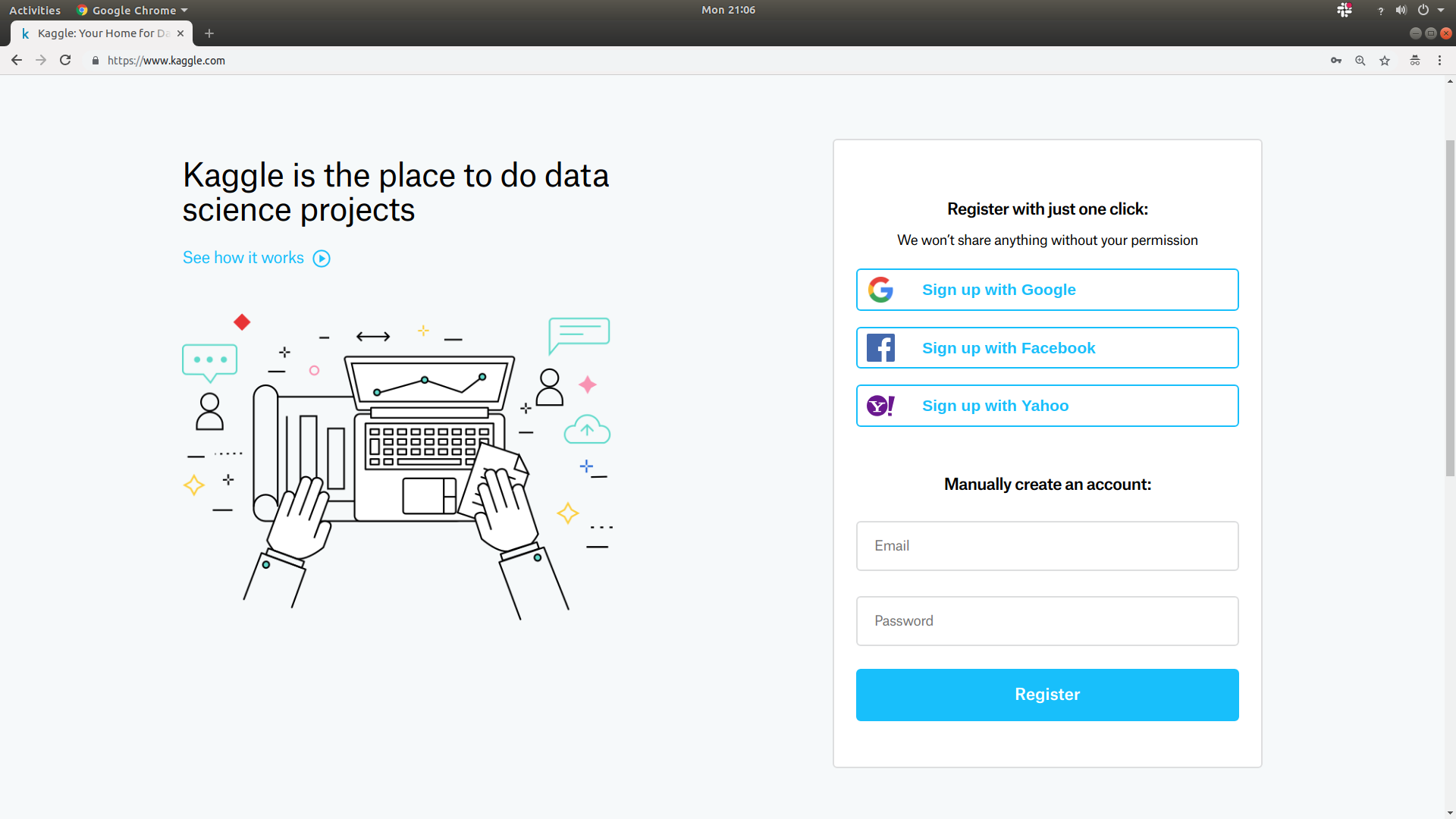Click the Google logo icon

[880, 290]
